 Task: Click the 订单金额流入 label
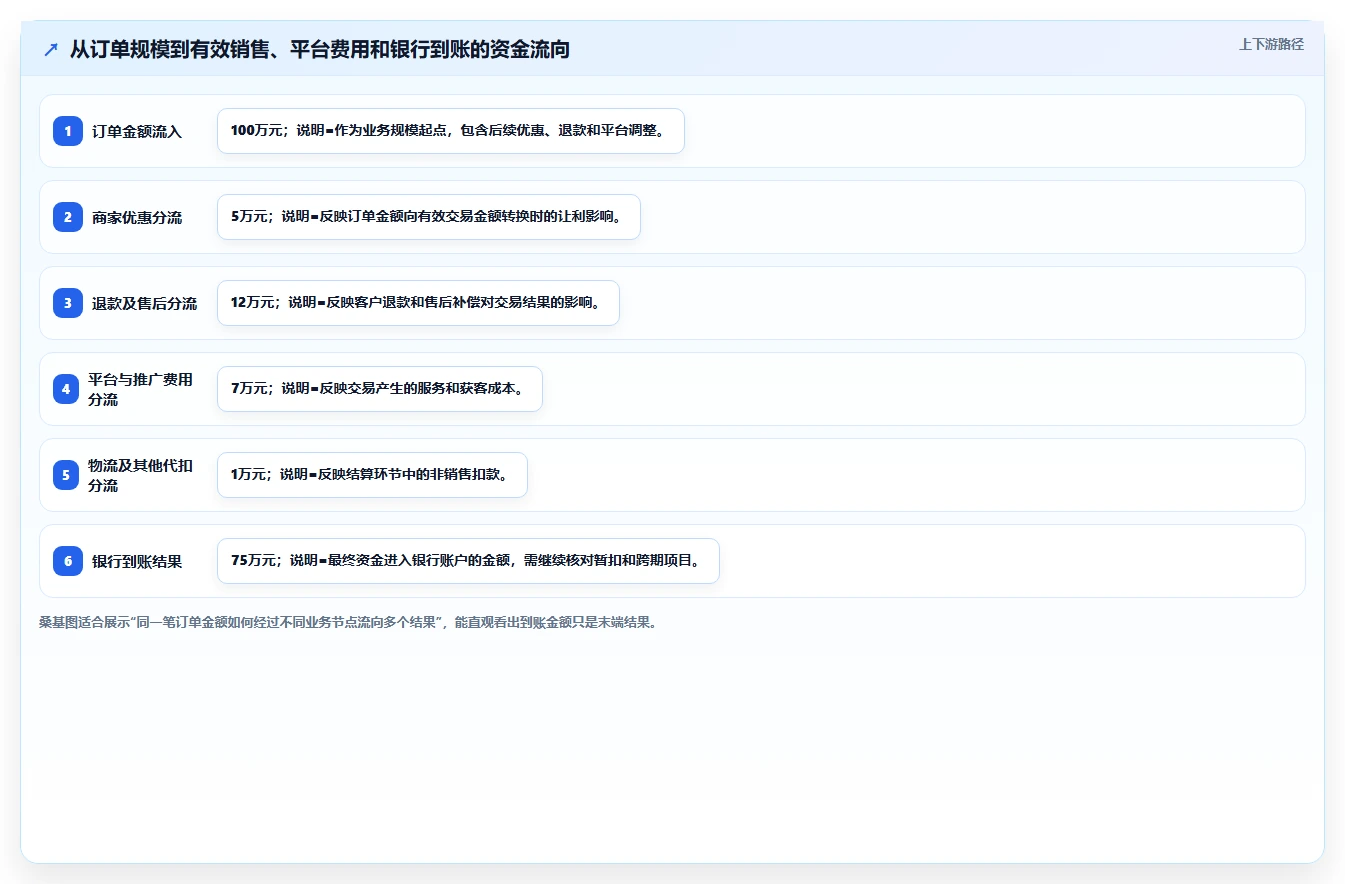137,131
